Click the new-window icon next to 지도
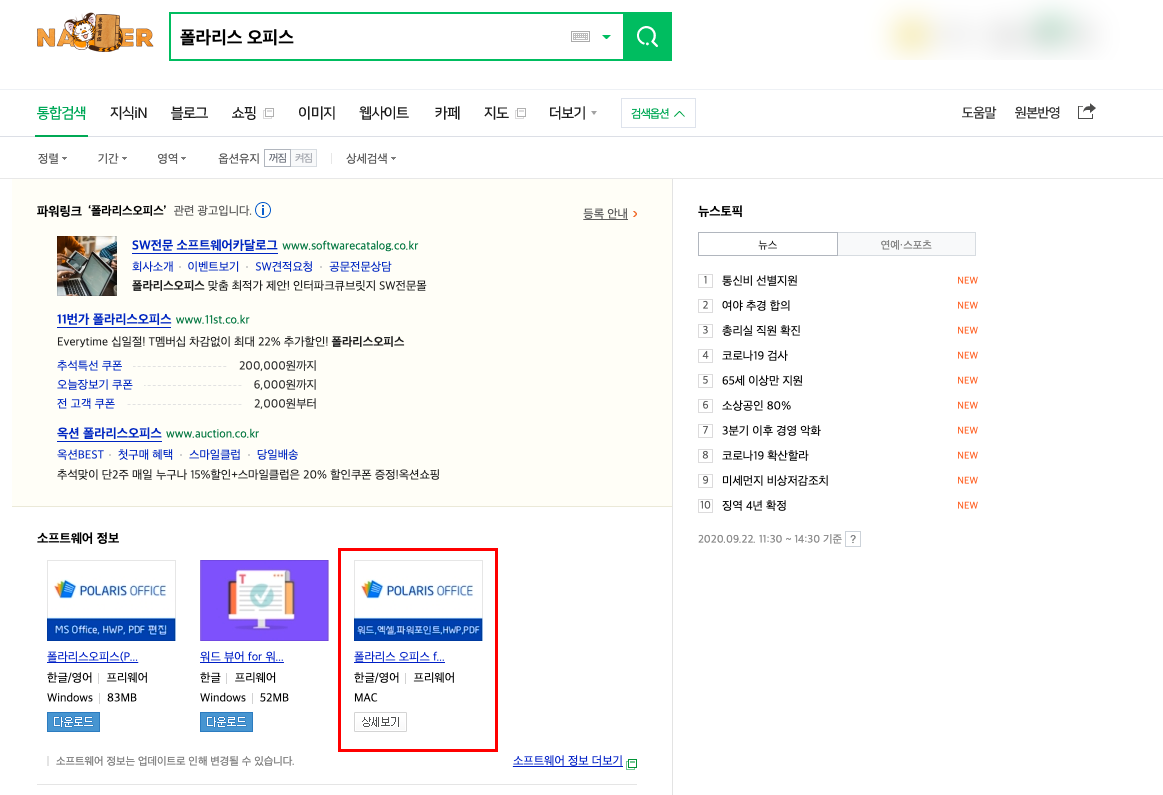The image size is (1163, 795). pyautogui.click(x=521, y=113)
